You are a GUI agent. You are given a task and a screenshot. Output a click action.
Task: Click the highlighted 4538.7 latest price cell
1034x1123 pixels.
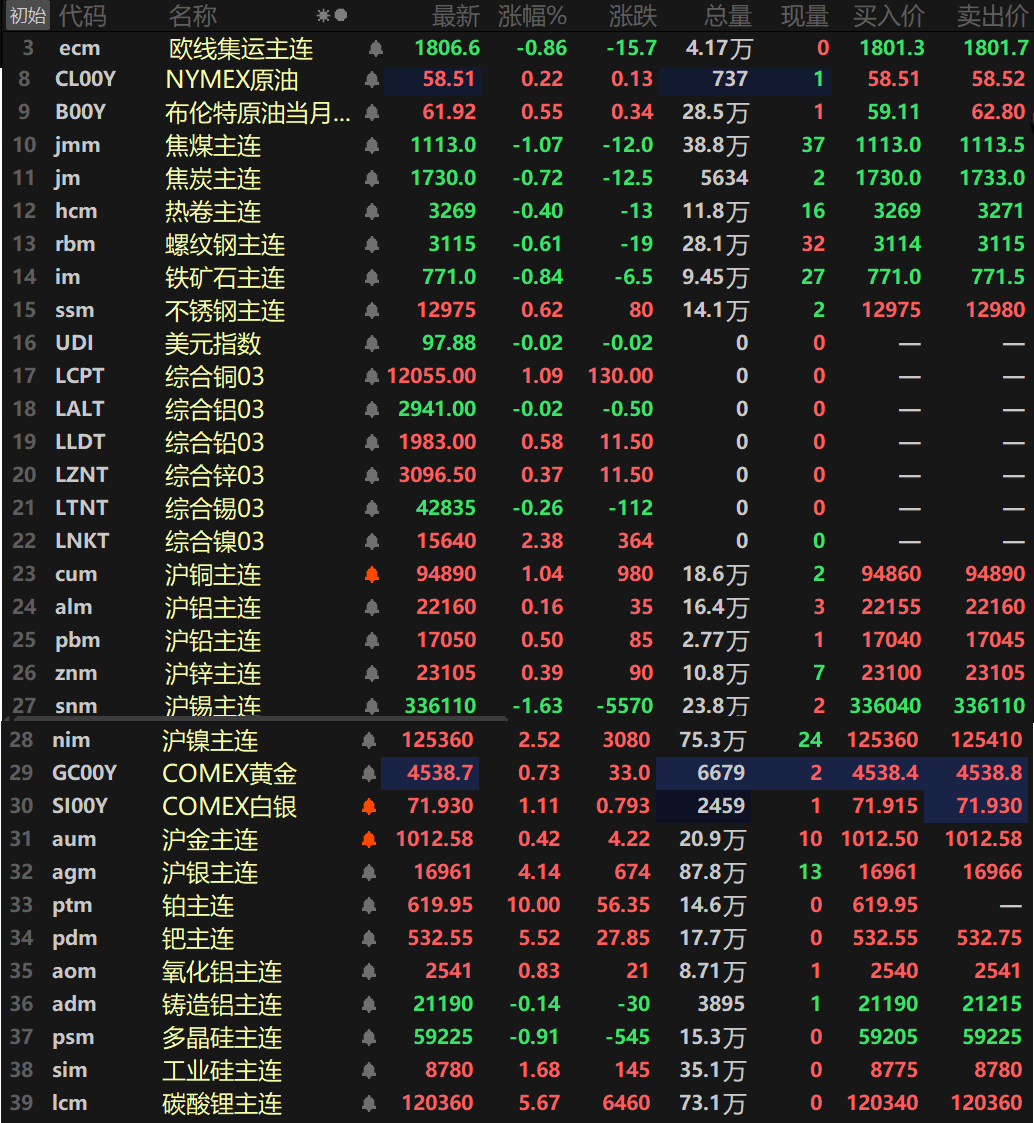[x=431, y=774]
